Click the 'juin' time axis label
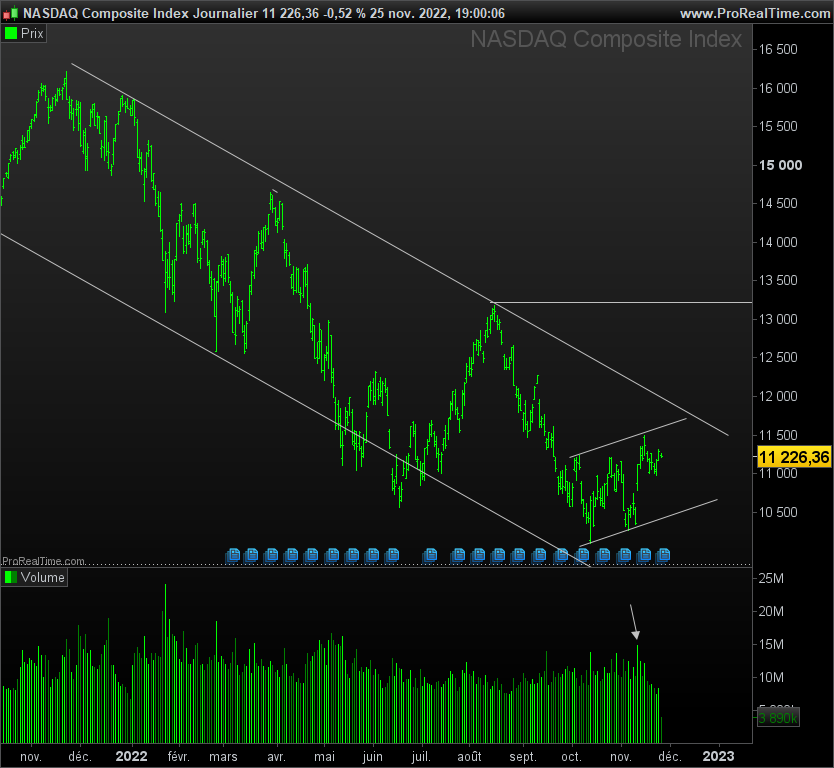 pyautogui.click(x=372, y=757)
